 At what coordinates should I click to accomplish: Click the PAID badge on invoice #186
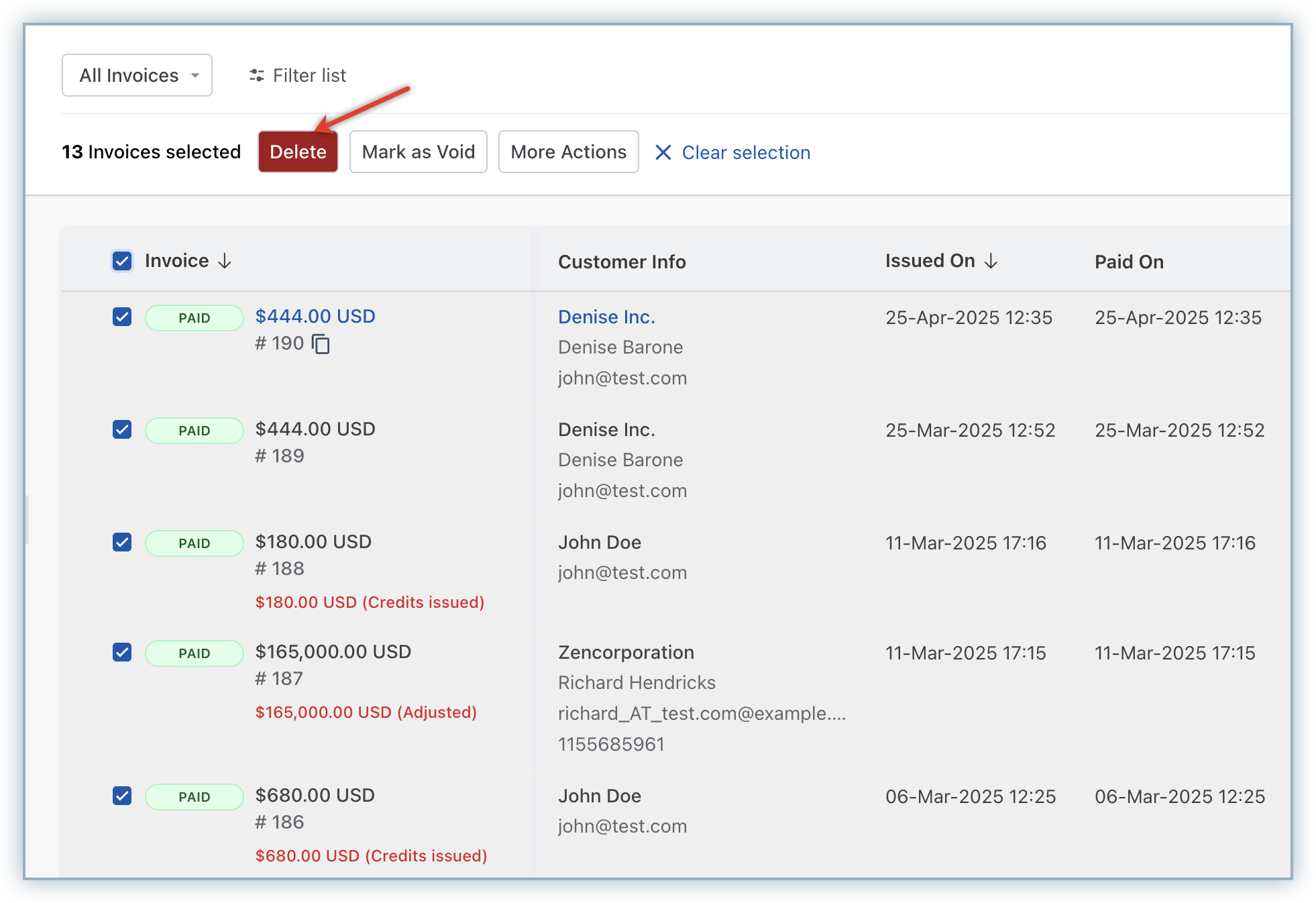[x=195, y=797]
